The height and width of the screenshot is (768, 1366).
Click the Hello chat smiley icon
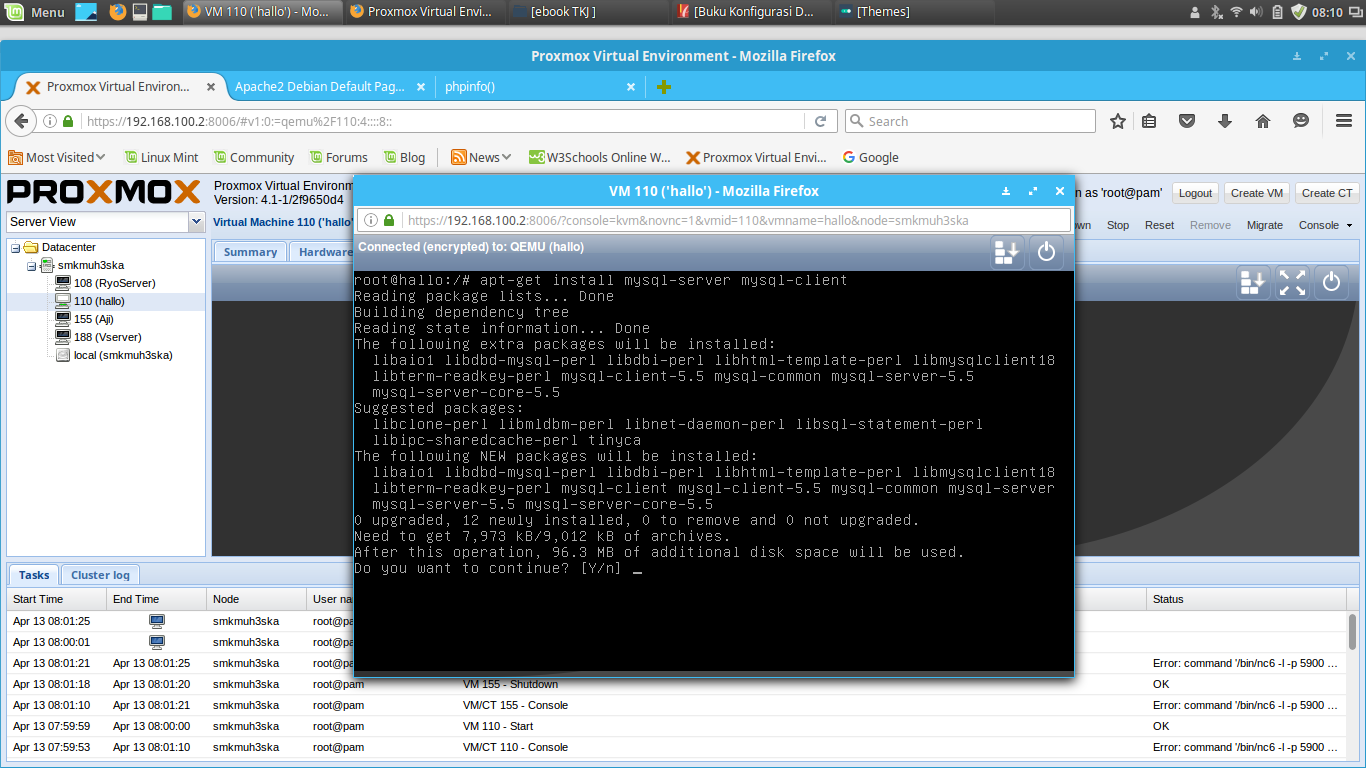(x=1301, y=121)
